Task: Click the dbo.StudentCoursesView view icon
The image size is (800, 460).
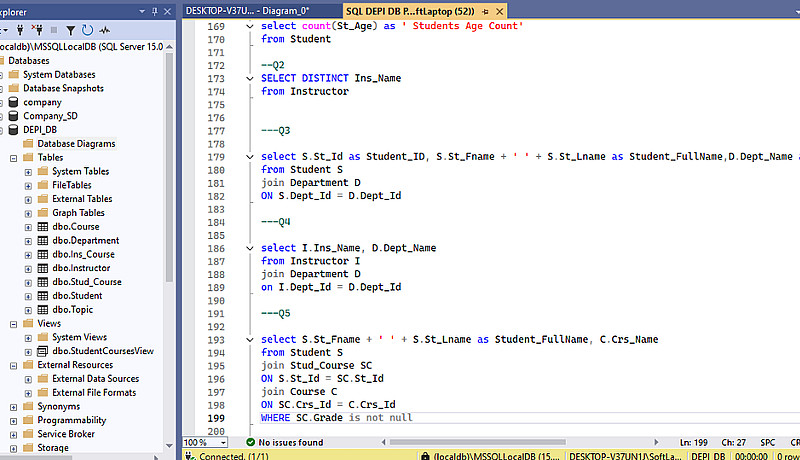Action: click(43, 351)
